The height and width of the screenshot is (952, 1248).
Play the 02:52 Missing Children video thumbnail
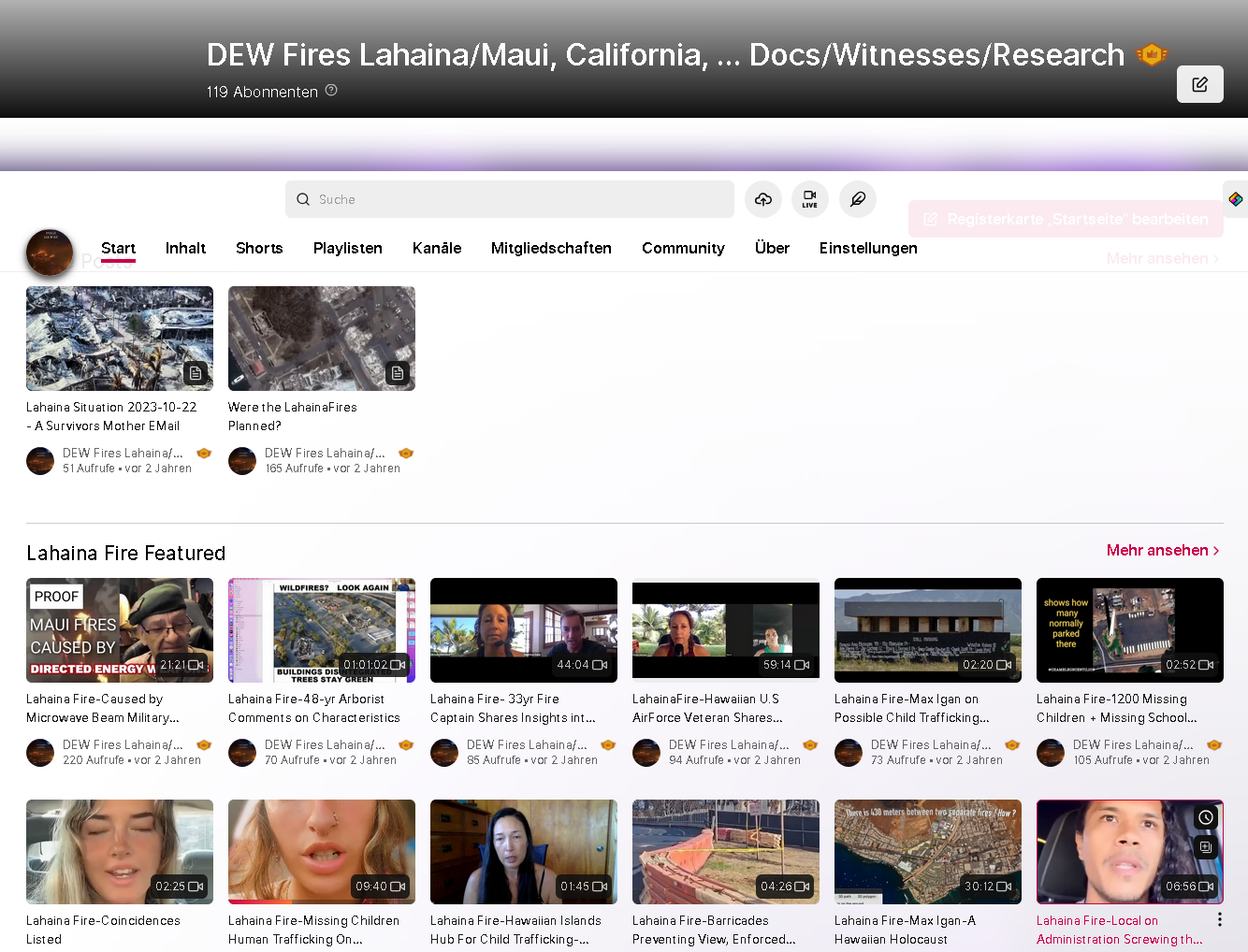click(x=1130, y=630)
